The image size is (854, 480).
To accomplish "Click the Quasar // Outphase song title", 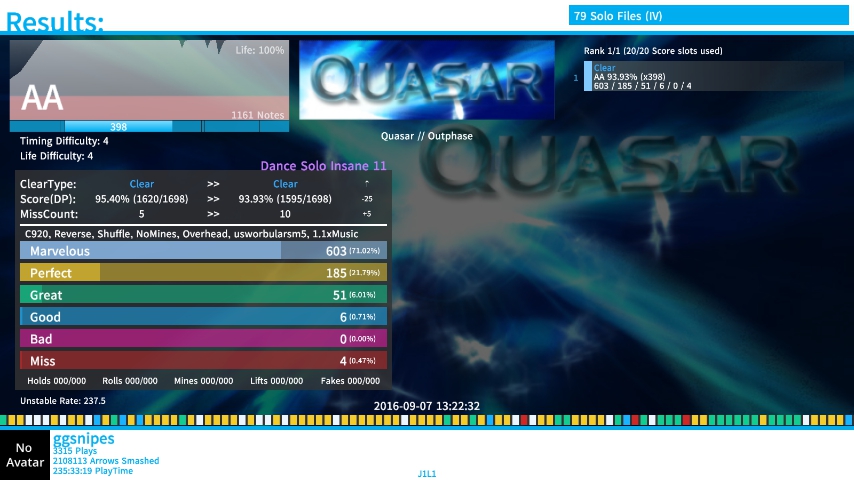I will [x=426, y=136].
